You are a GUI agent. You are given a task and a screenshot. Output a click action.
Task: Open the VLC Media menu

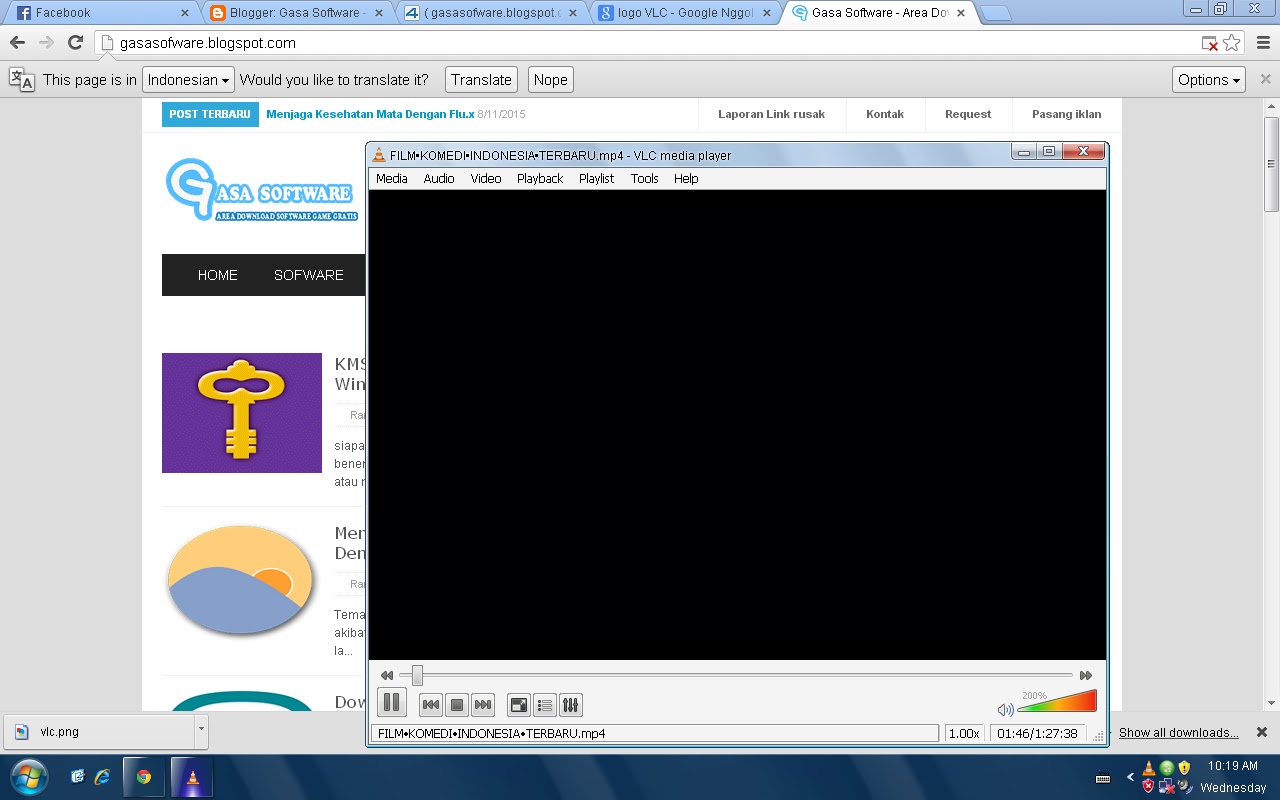[x=392, y=178]
